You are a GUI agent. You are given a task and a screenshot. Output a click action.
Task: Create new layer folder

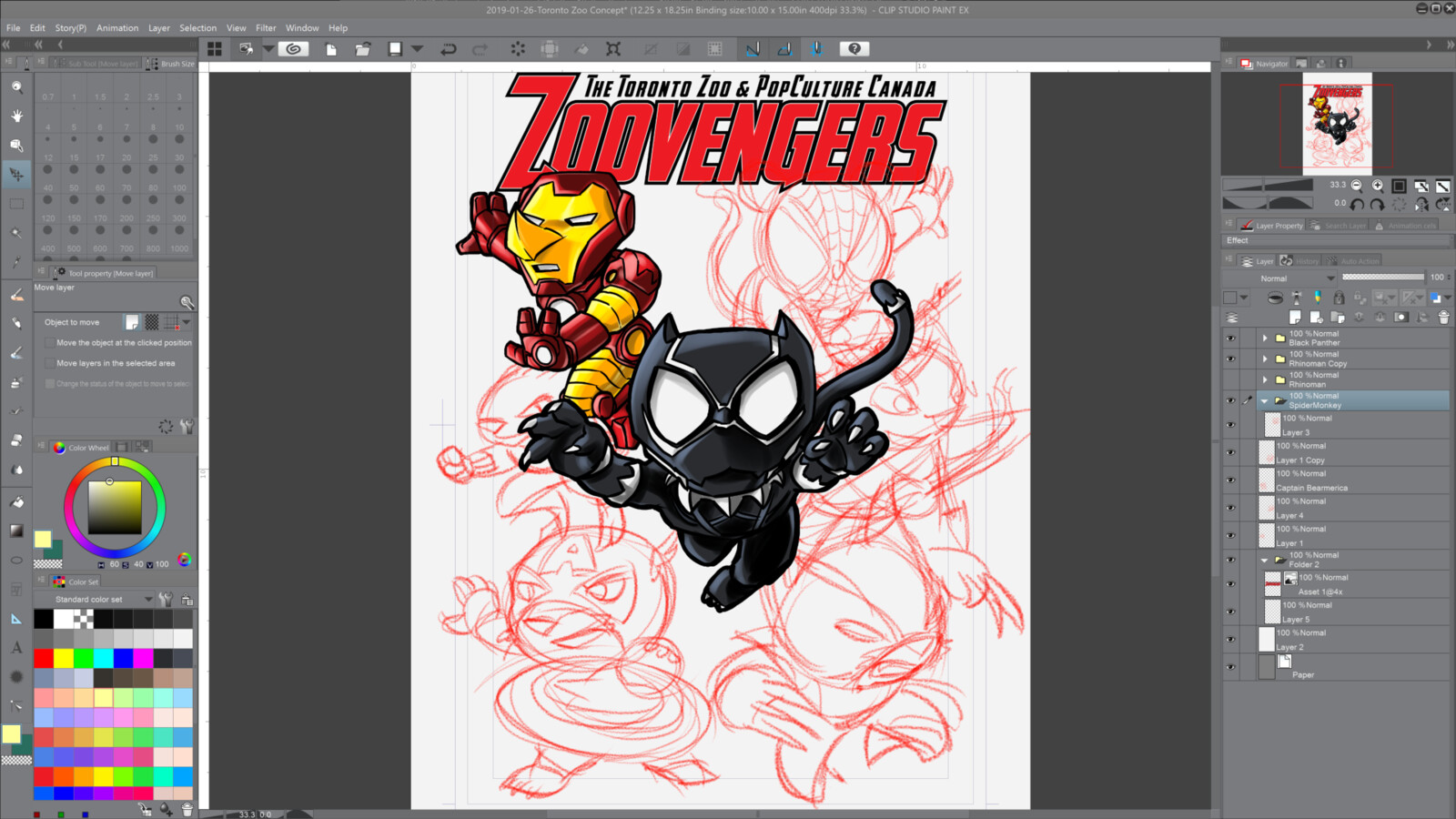coord(1338,318)
